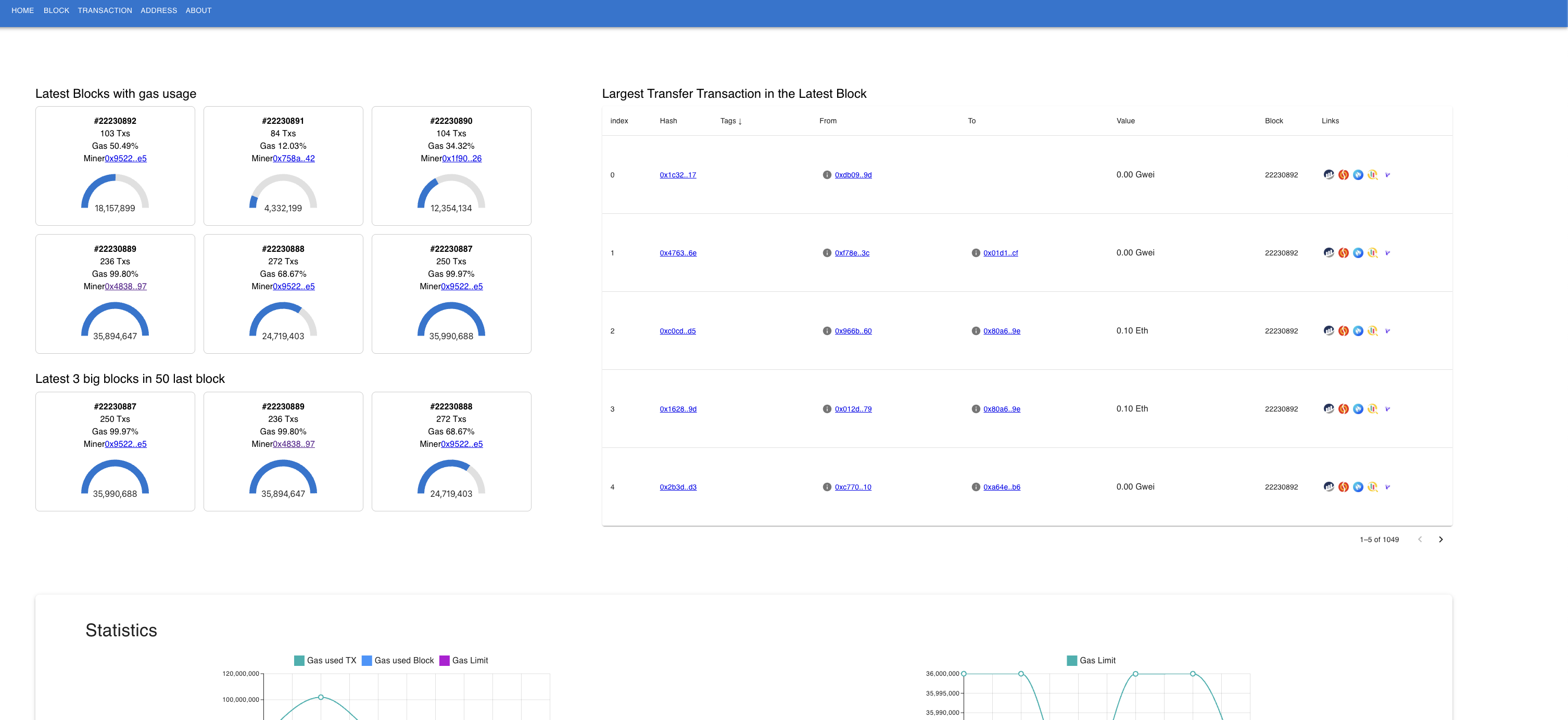Toggle Gas used TX legend item
The height and width of the screenshot is (720, 1568).
(x=325, y=660)
